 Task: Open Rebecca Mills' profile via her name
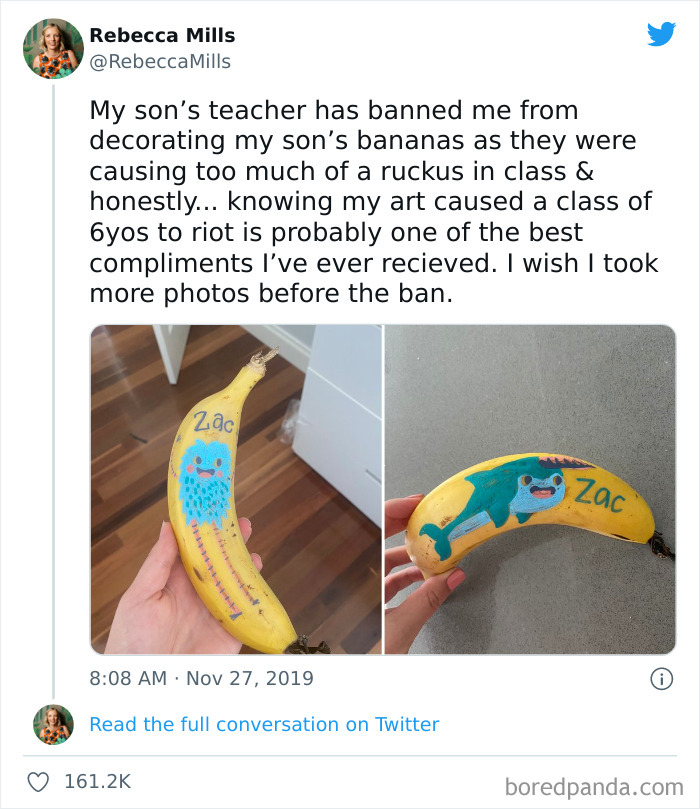[162, 34]
